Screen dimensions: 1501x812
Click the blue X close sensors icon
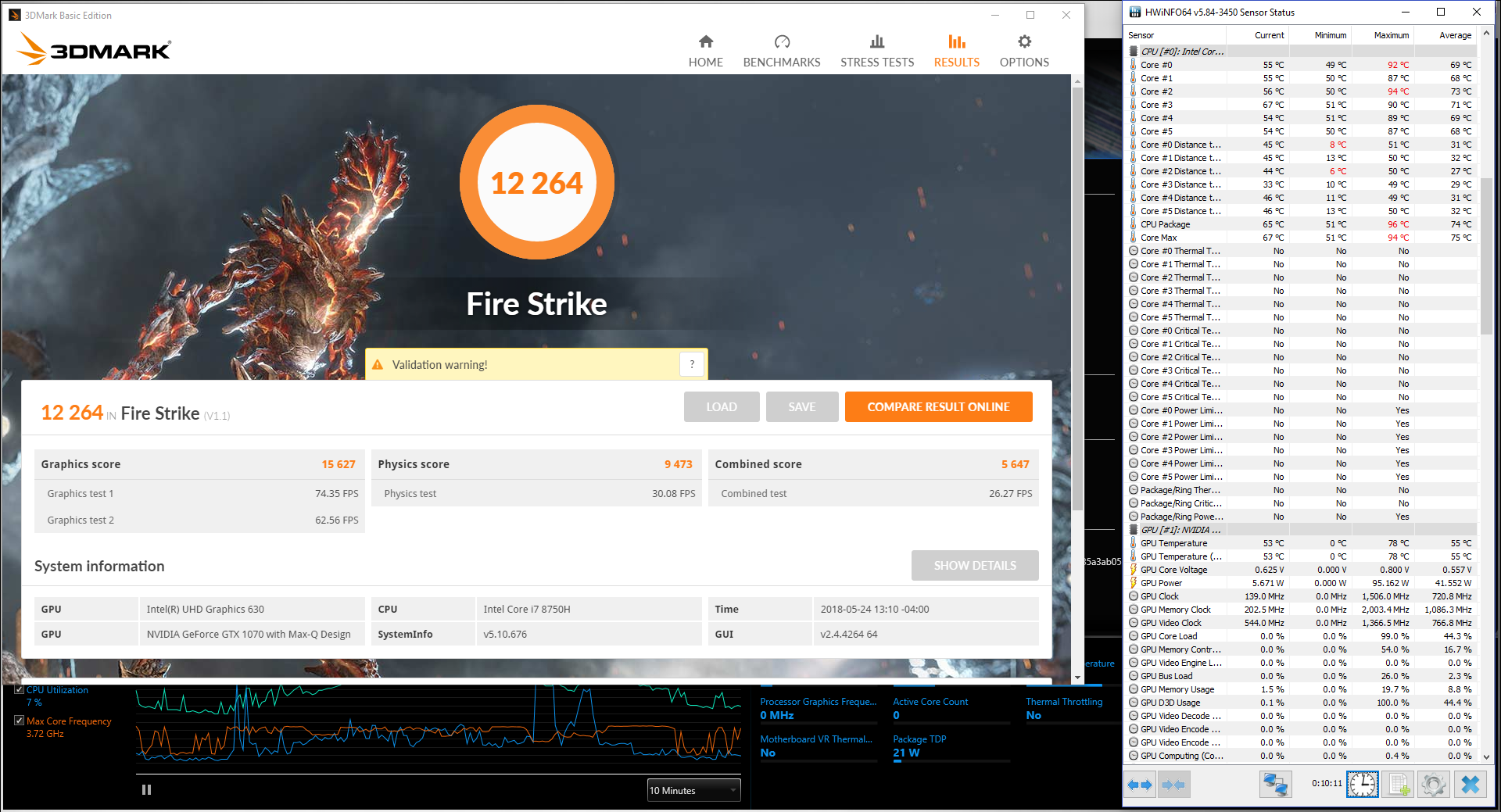point(1471,785)
